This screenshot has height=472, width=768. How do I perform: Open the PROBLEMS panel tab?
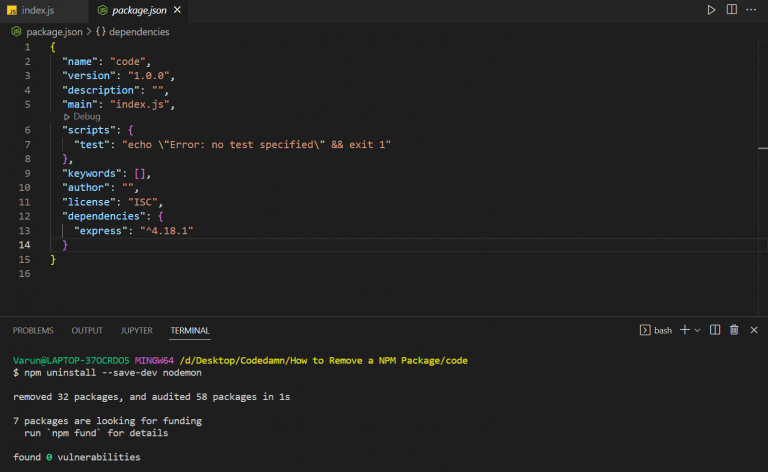(33, 330)
